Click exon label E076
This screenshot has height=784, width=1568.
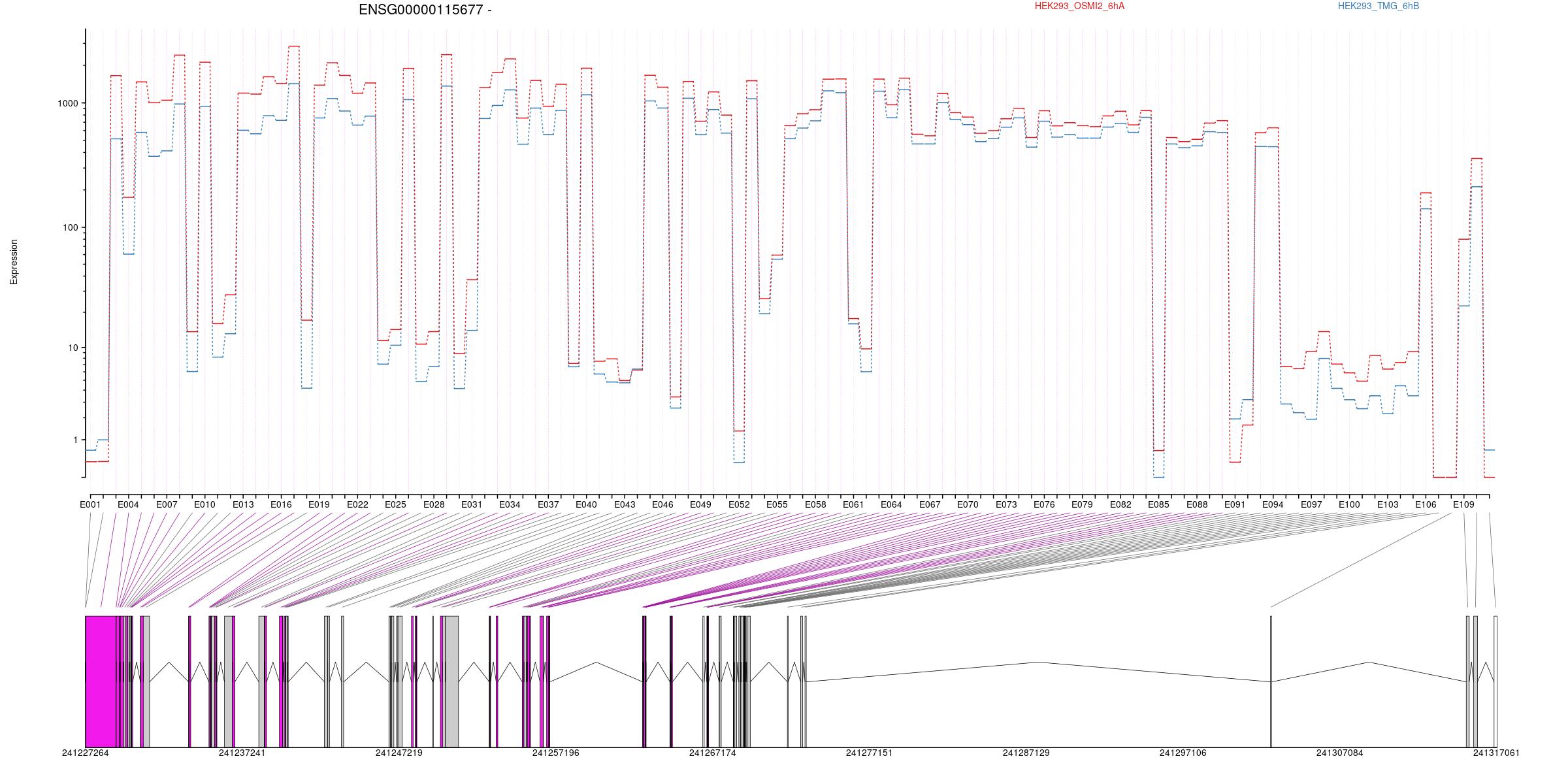point(1044,505)
